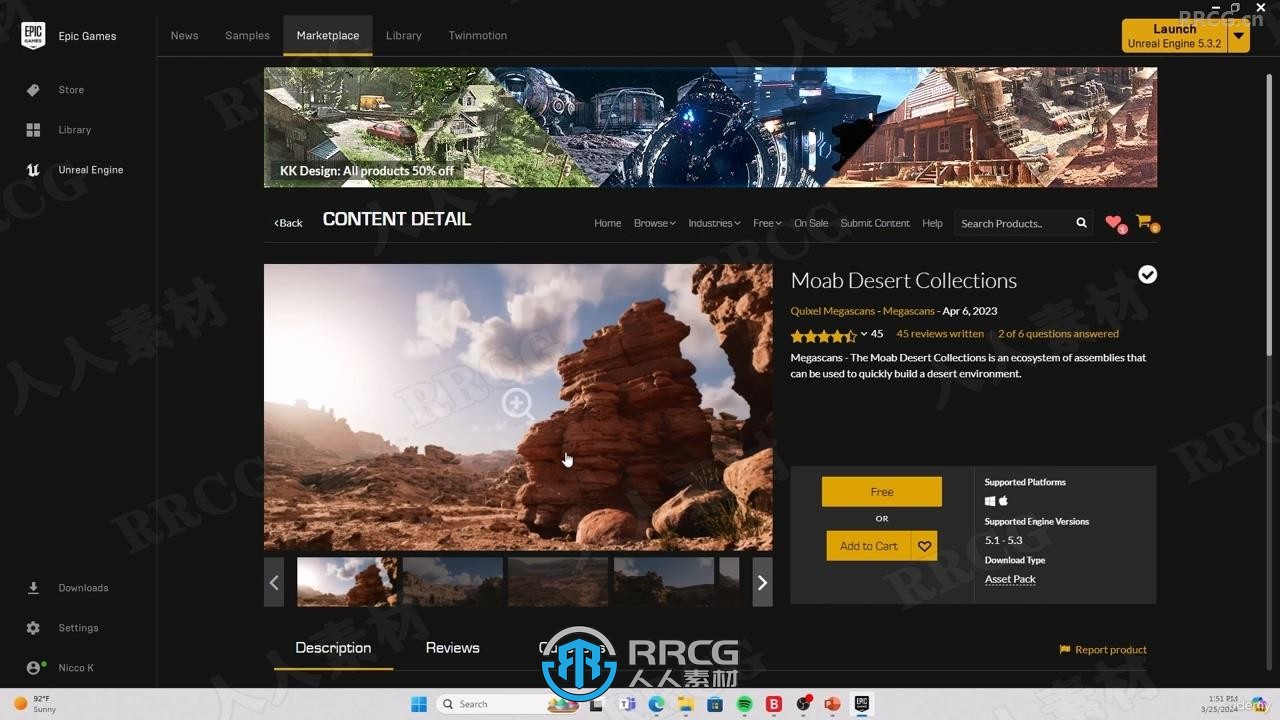Open the On Sale page
This screenshot has height=720, width=1280.
pyautogui.click(x=811, y=223)
